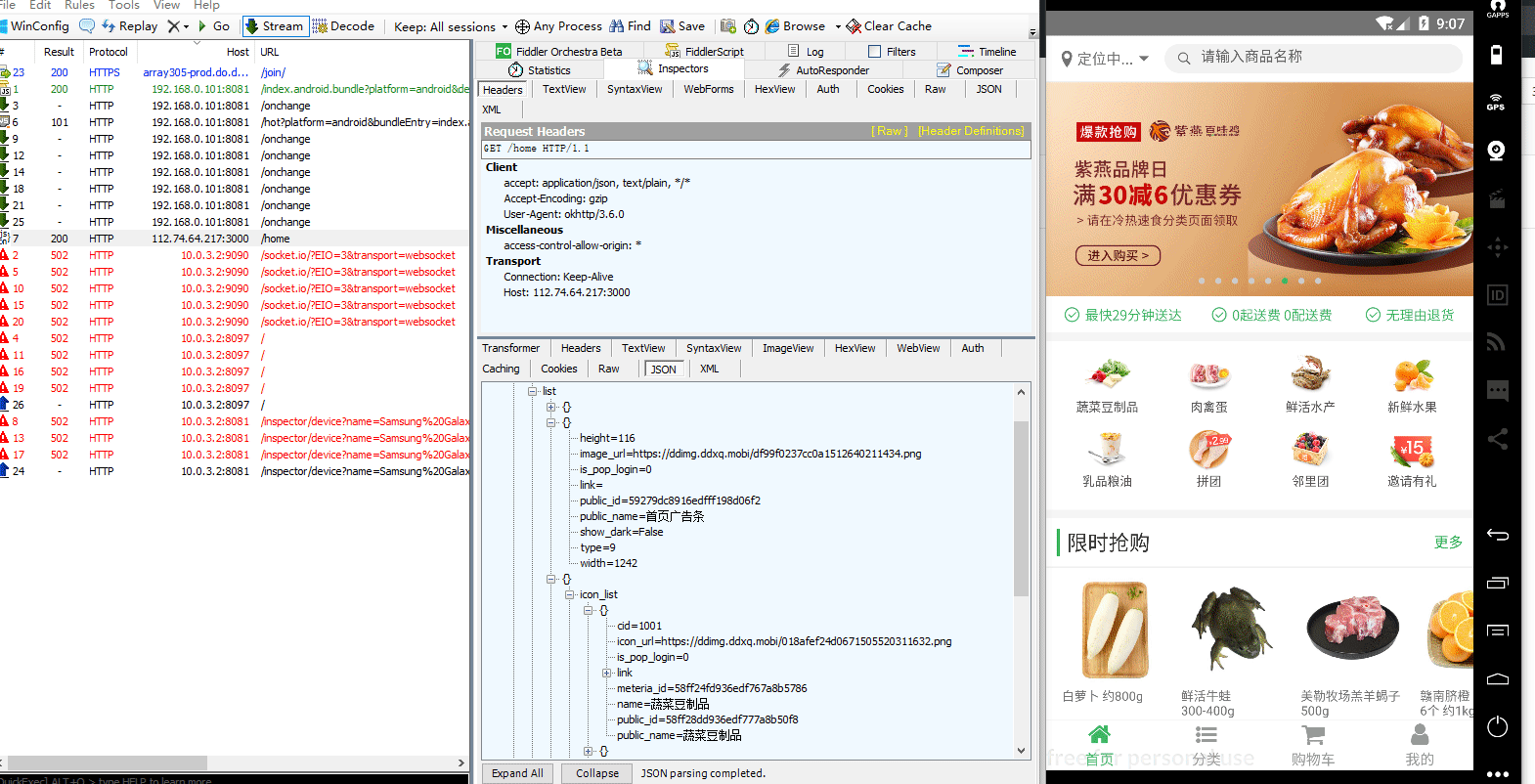1535x784 pixels.
Task: Switch to the FiddlerScript tab
Action: (x=704, y=52)
